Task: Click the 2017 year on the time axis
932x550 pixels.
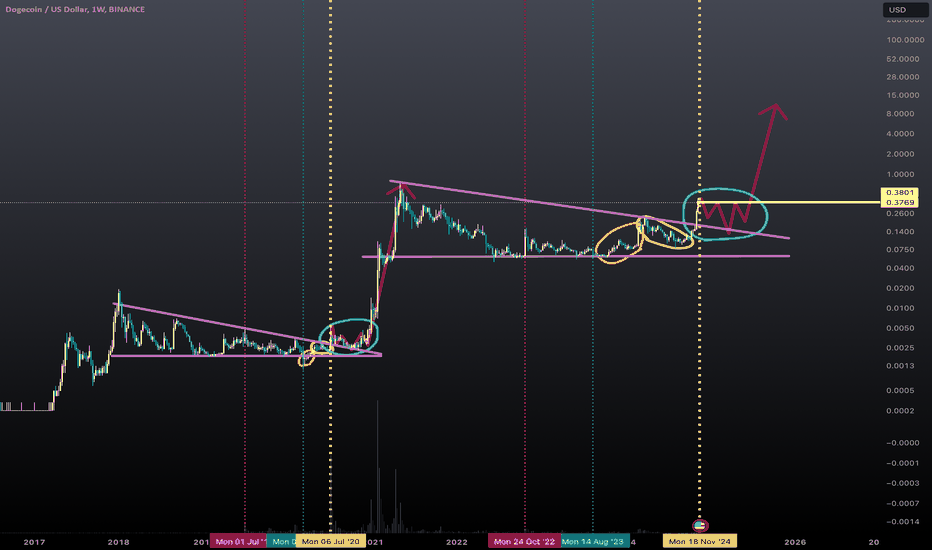Action: point(34,542)
